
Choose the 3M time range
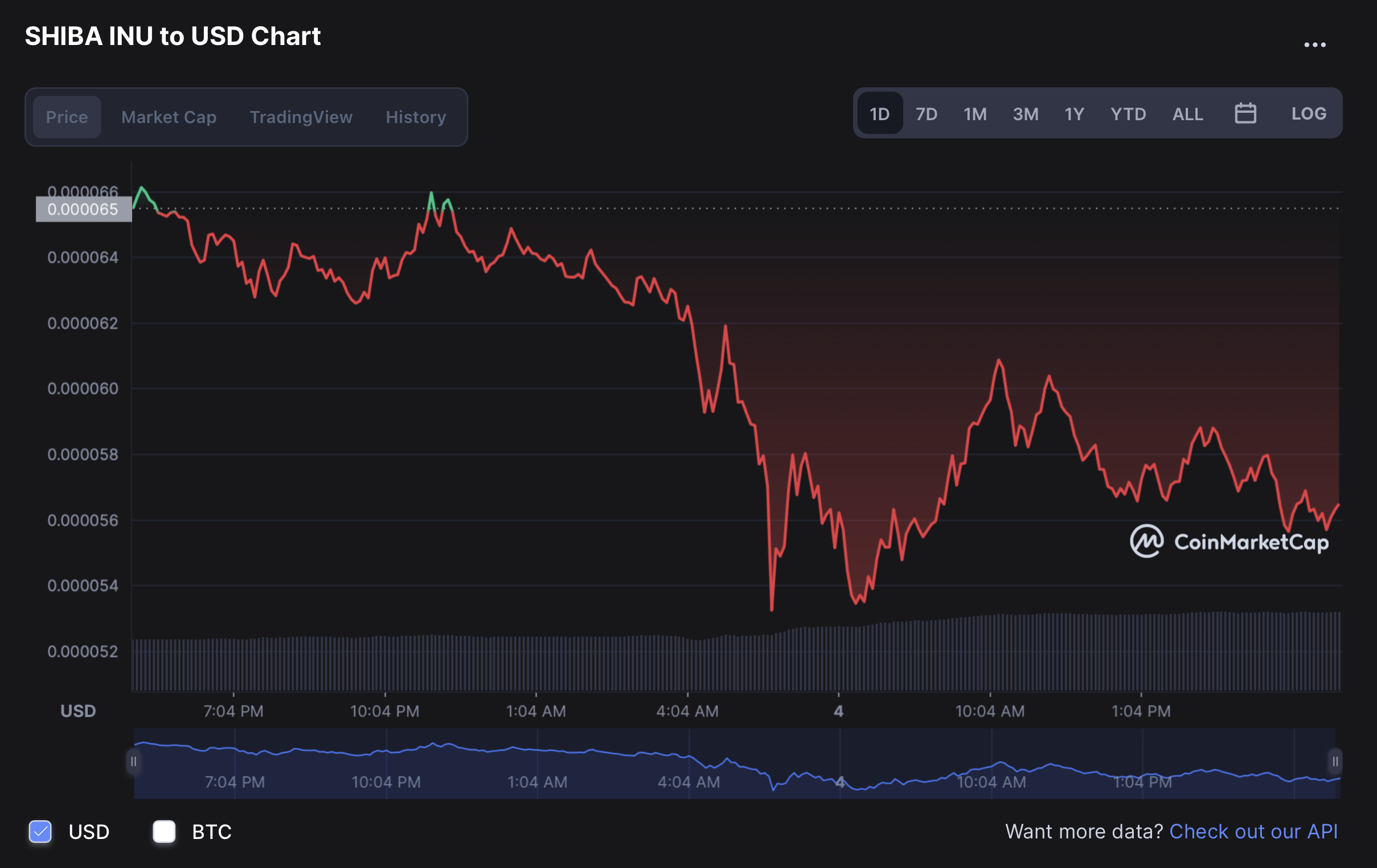tap(1025, 114)
